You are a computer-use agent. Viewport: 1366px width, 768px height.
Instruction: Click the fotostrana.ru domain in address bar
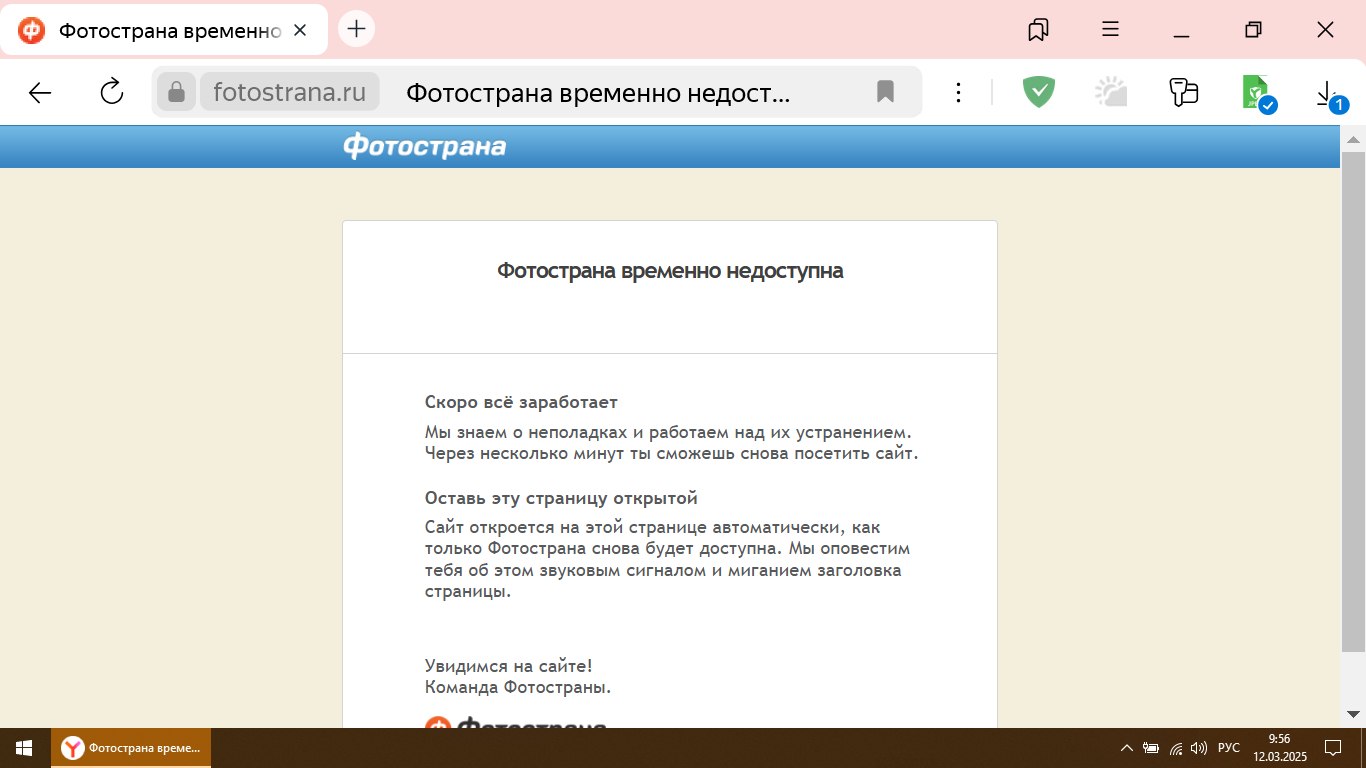pyautogui.click(x=289, y=93)
